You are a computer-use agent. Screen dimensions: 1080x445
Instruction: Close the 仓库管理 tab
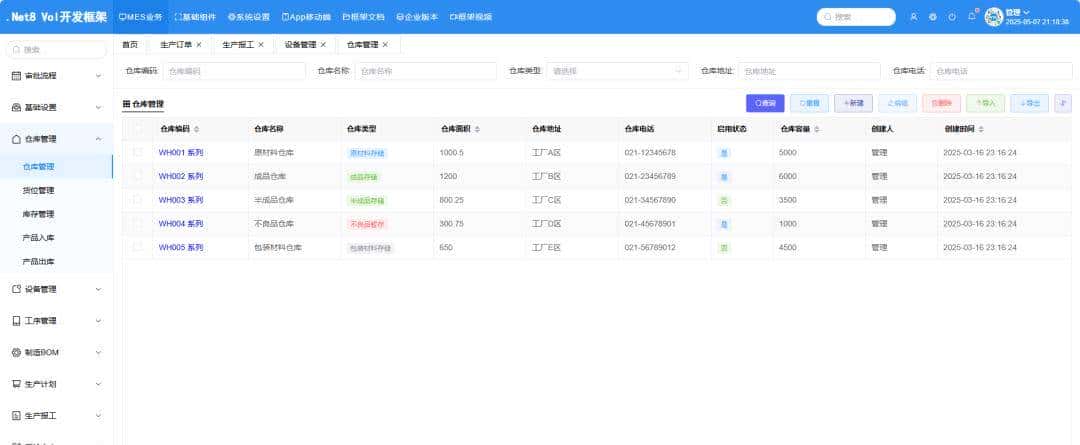[385, 45]
